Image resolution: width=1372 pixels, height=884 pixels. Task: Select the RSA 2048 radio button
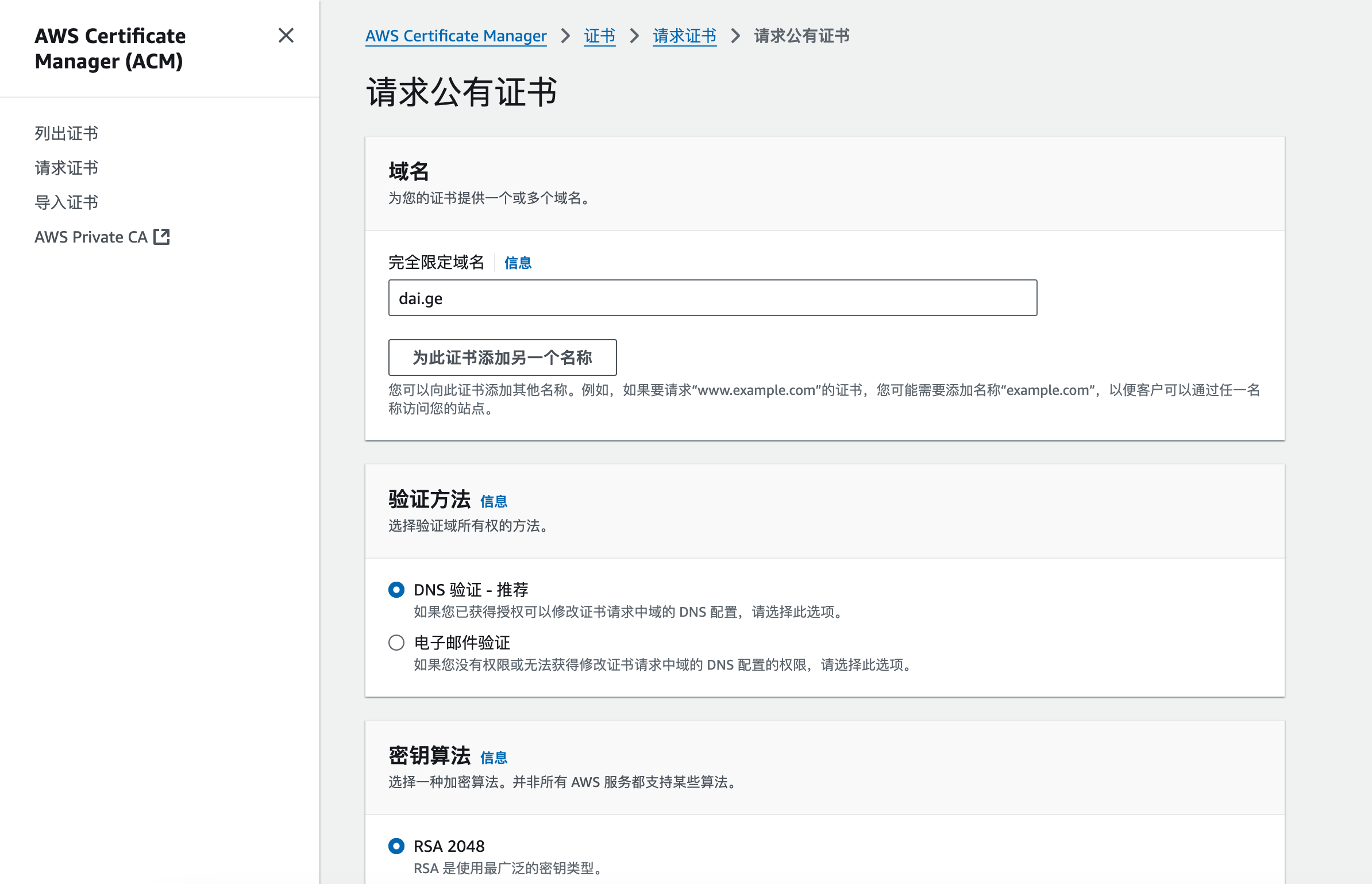pos(396,846)
